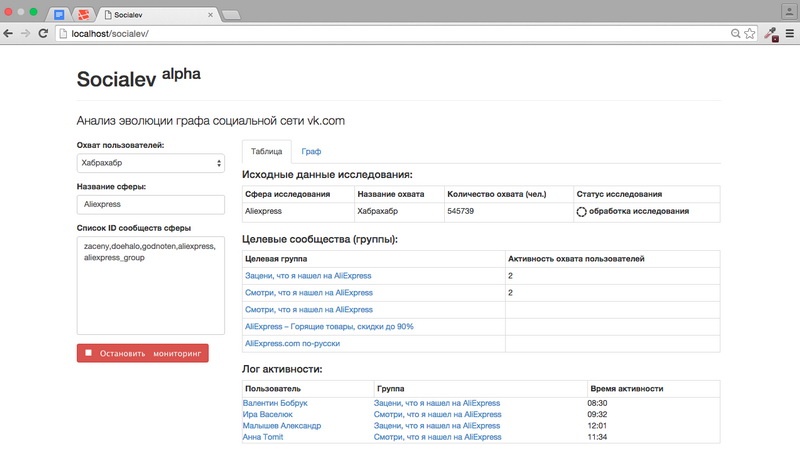Click the Socialev alpha page heading

pos(138,78)
